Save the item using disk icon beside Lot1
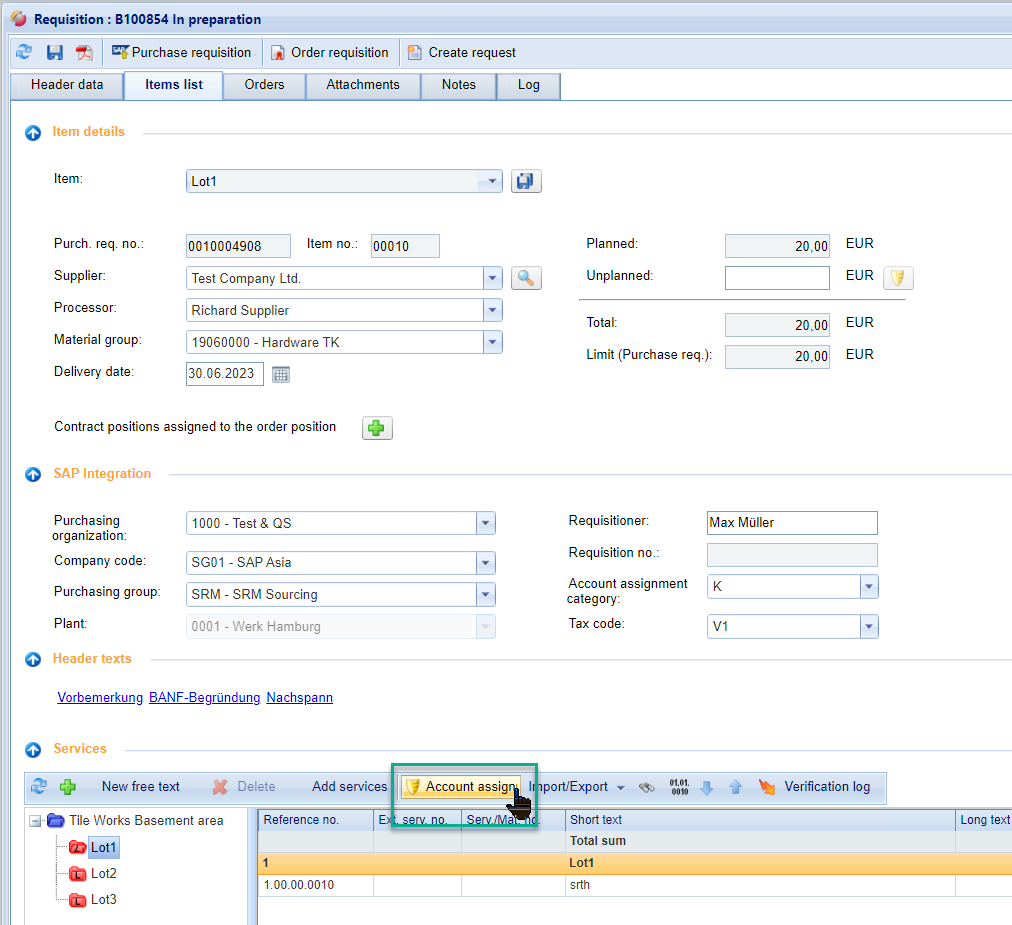 [x=526, y=181]
